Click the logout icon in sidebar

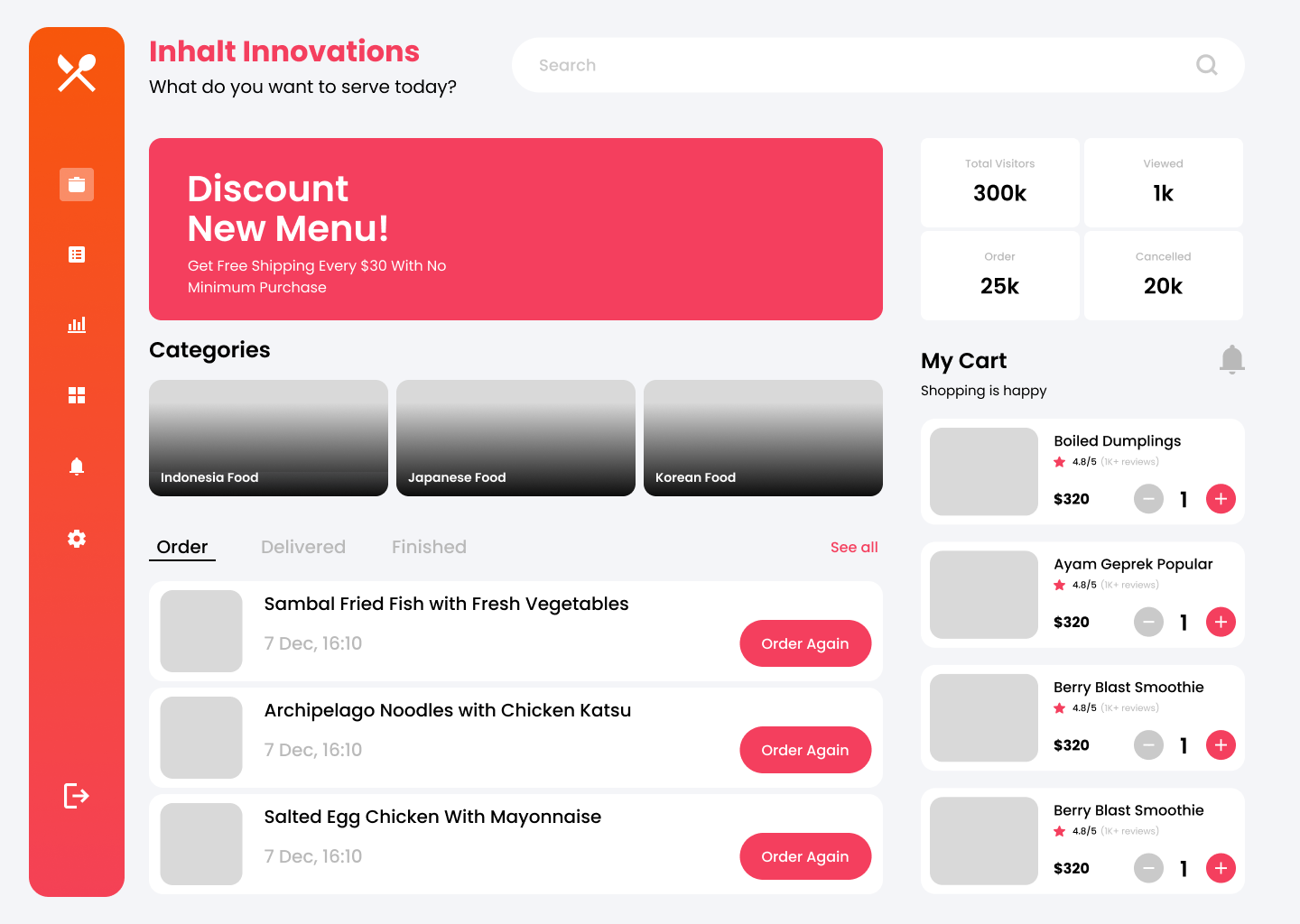(x=77, y=796)
